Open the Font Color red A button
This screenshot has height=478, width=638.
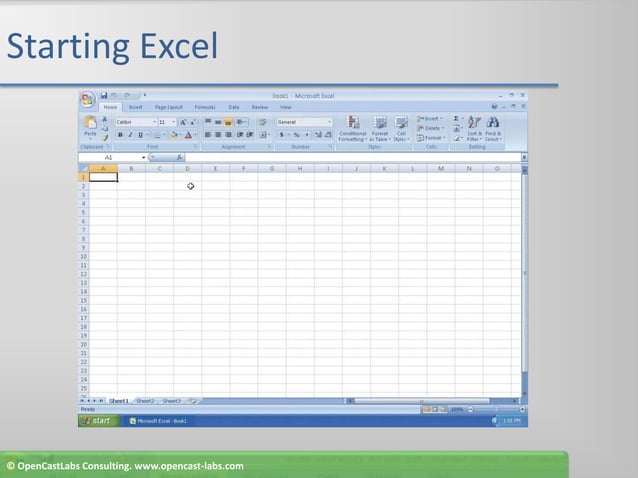click(x=190, y=135)
